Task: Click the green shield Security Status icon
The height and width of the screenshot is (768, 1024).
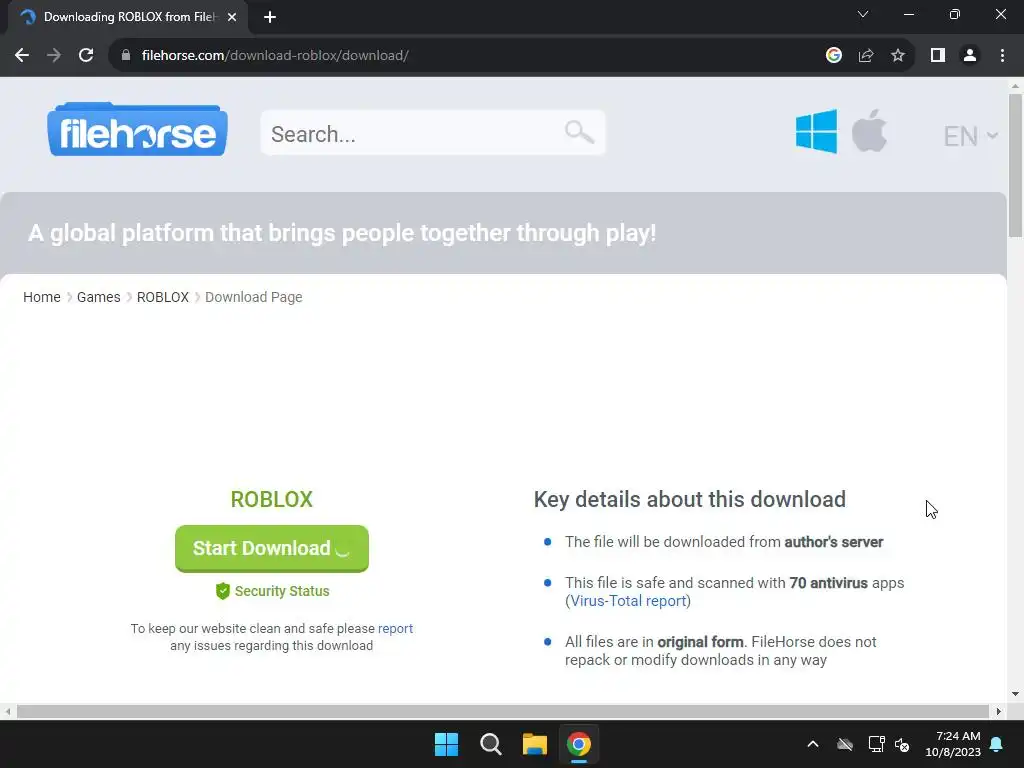Action: coord(223,591)
